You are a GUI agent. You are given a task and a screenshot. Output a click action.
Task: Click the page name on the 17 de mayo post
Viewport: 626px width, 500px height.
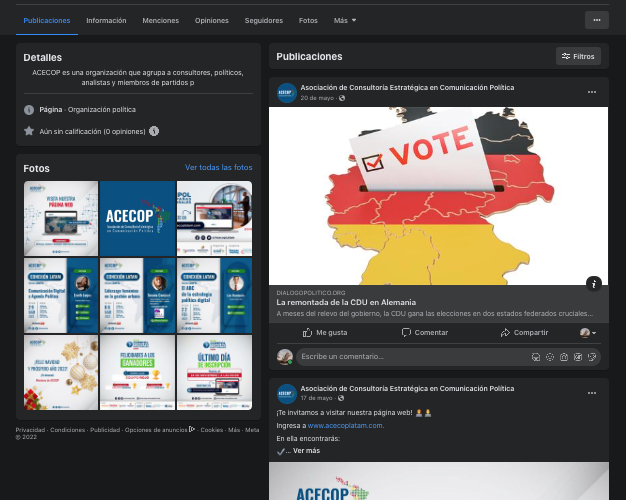pos(407,388)
